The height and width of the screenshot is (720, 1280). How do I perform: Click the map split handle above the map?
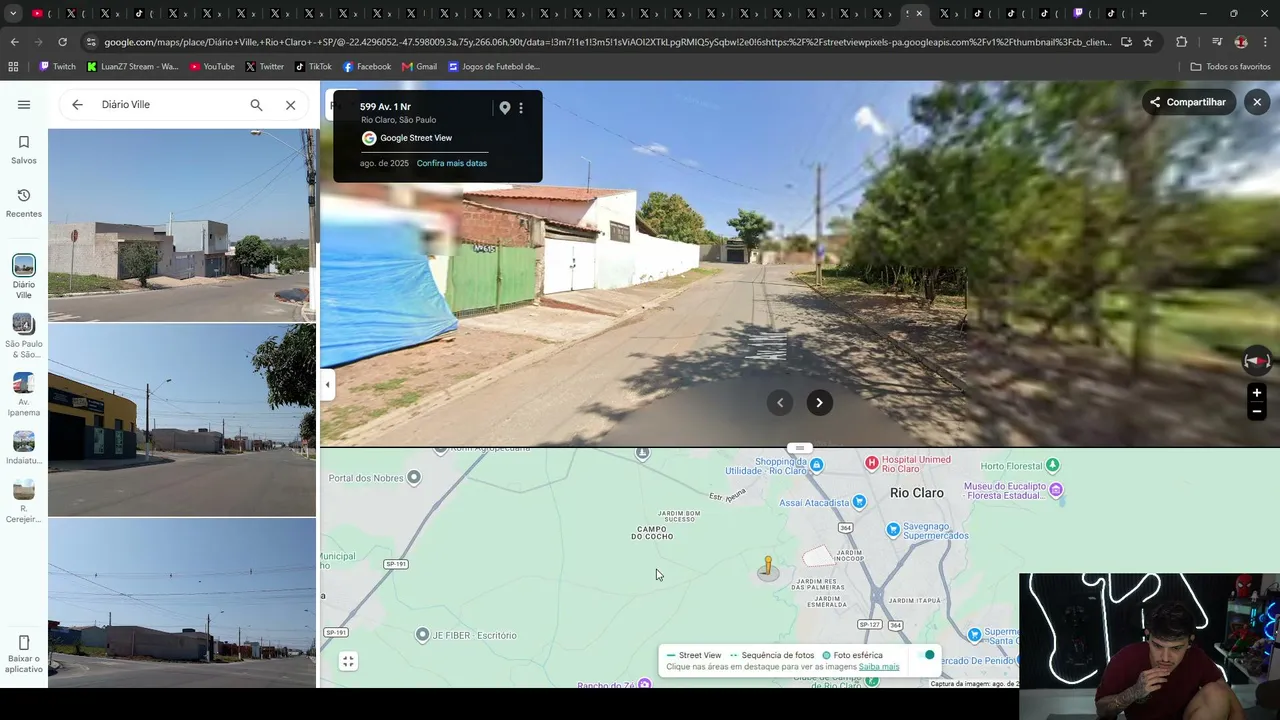point(799,448)
